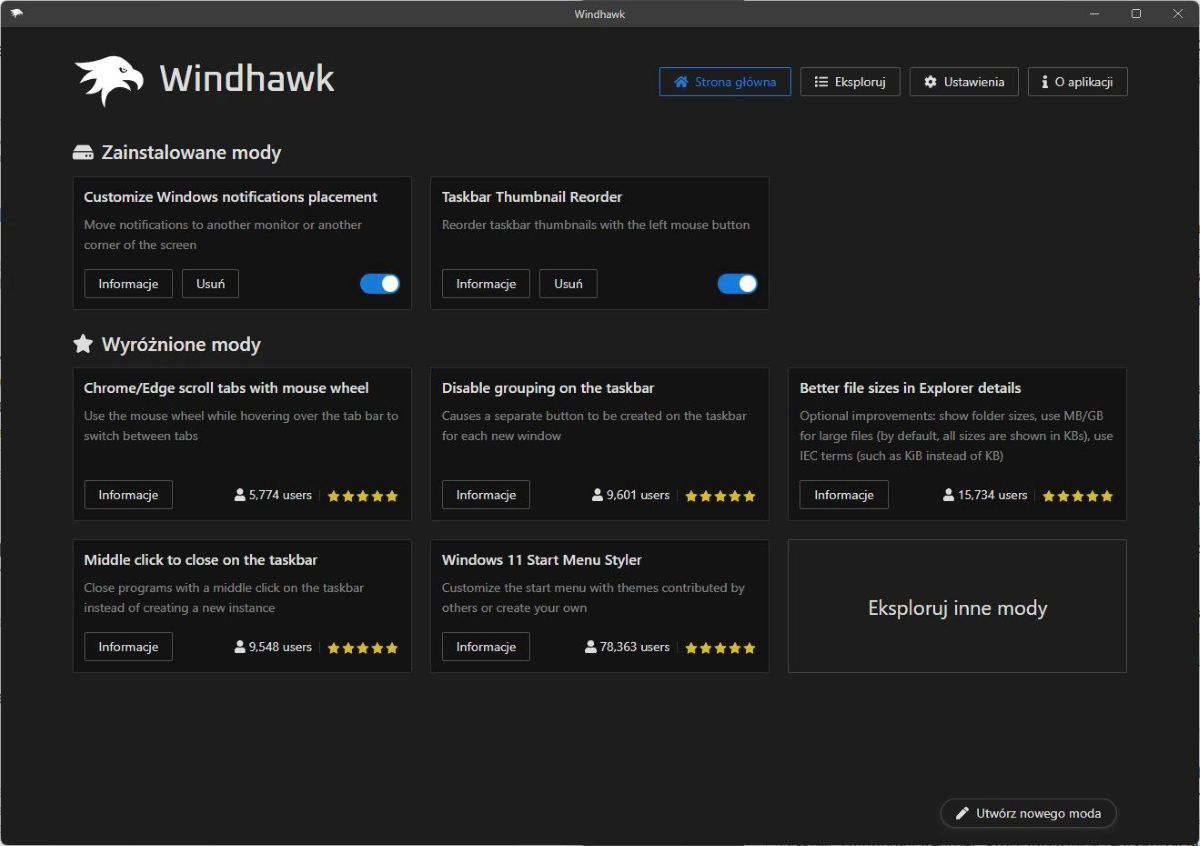Click title Chrome/Edge scroll tabs with mouse wheel
1200x846 pixels.
[x=226, y=388]
